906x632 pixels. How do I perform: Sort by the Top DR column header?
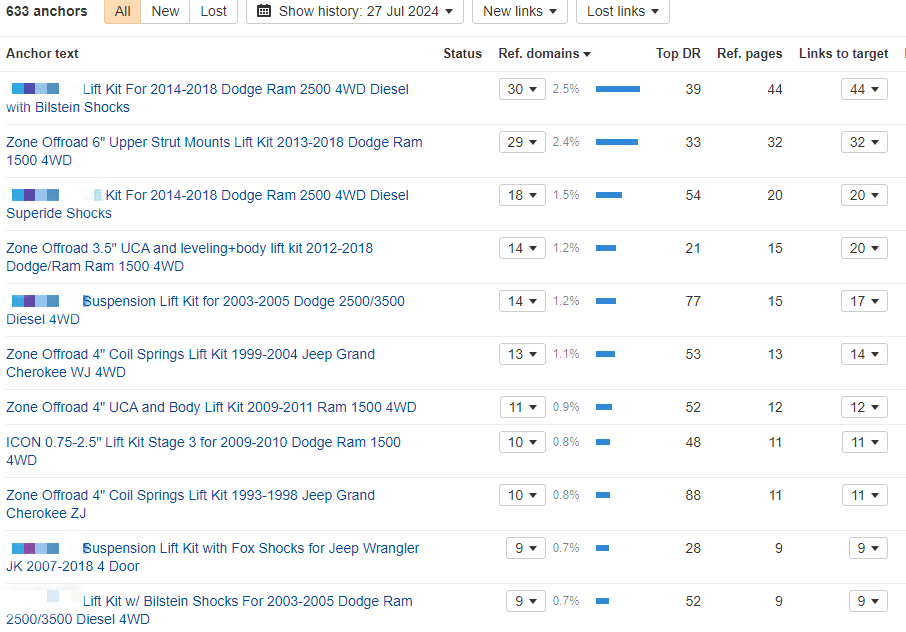[x=678, y=54]
